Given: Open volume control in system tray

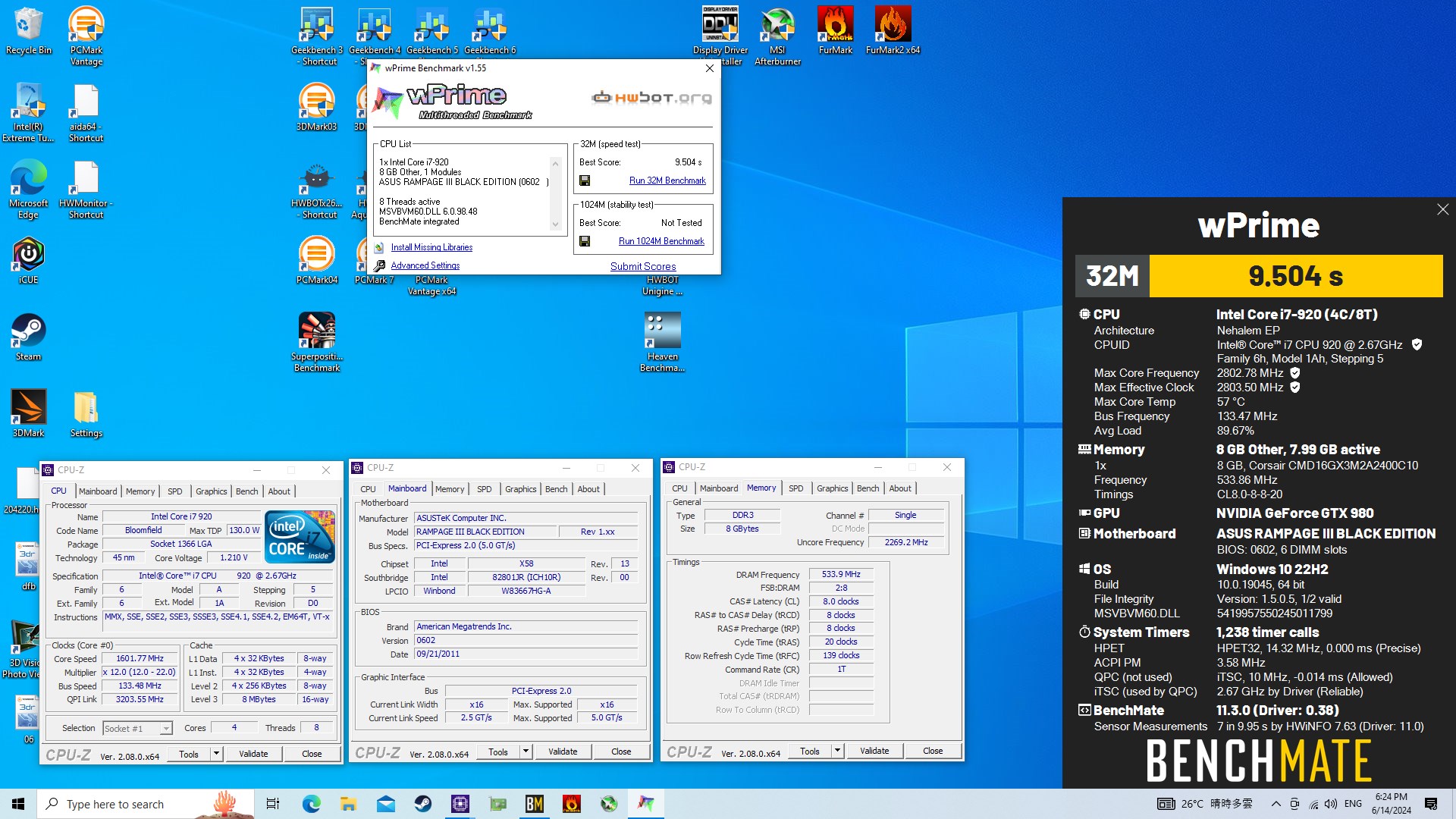Looking at the screenshot, I should tap(1331, 804).
